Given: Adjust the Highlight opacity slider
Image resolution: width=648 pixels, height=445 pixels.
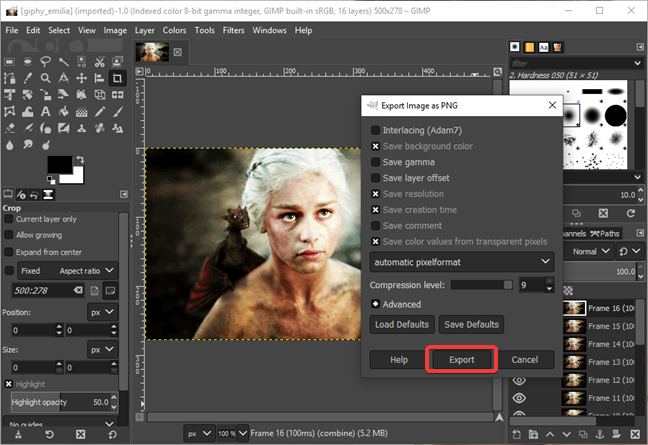Looking at the screenshot, I should [x=60, y=402].
